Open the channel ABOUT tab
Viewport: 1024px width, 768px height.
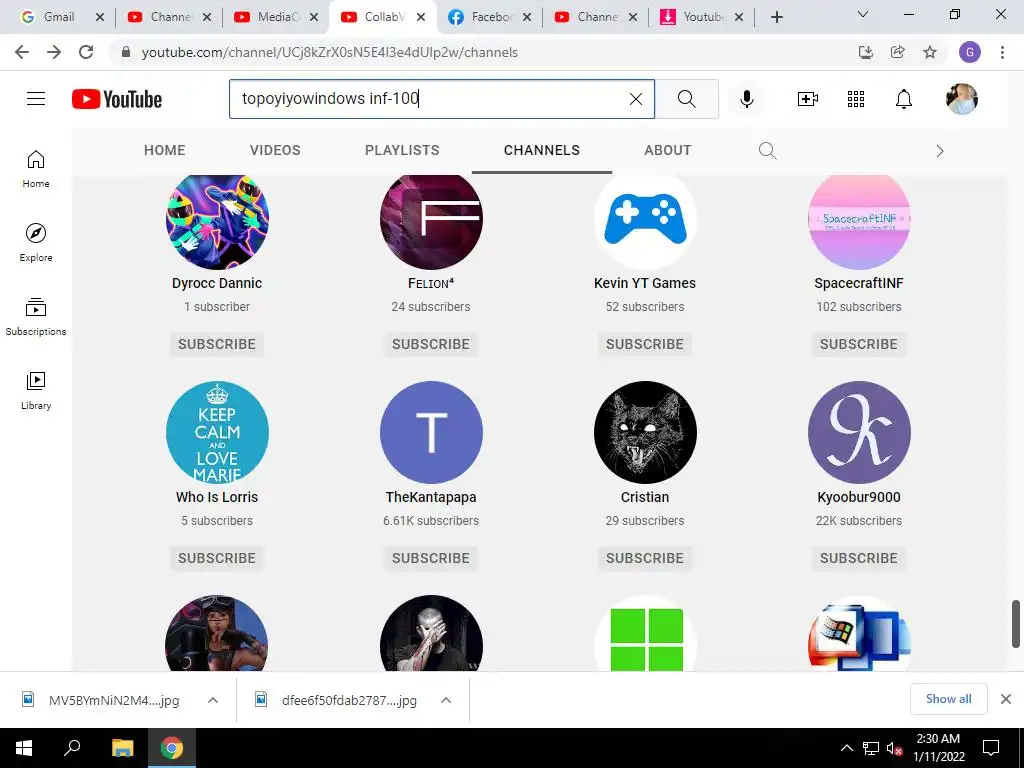[x=667, y=150]
